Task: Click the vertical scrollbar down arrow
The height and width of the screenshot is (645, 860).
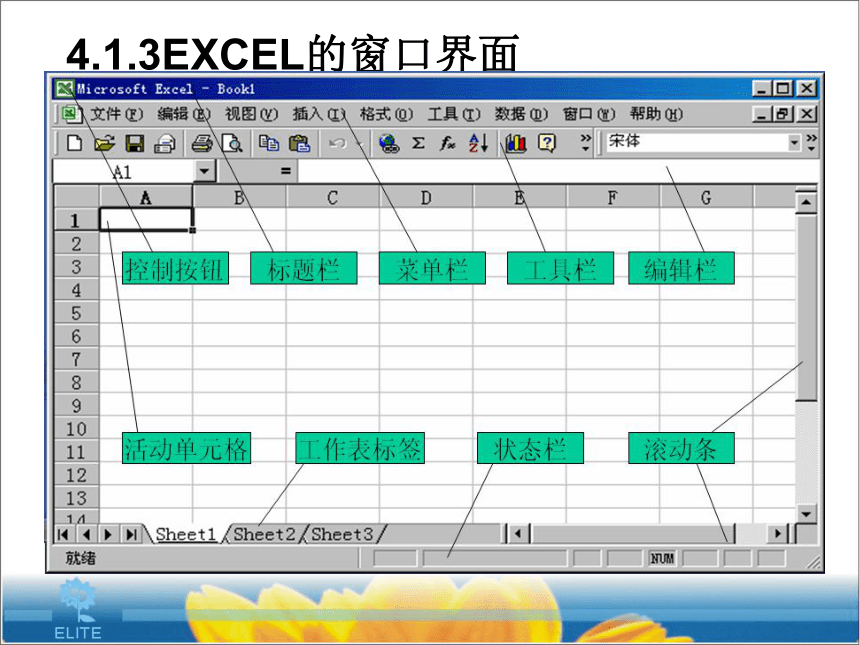Action: tap(806, 514)
